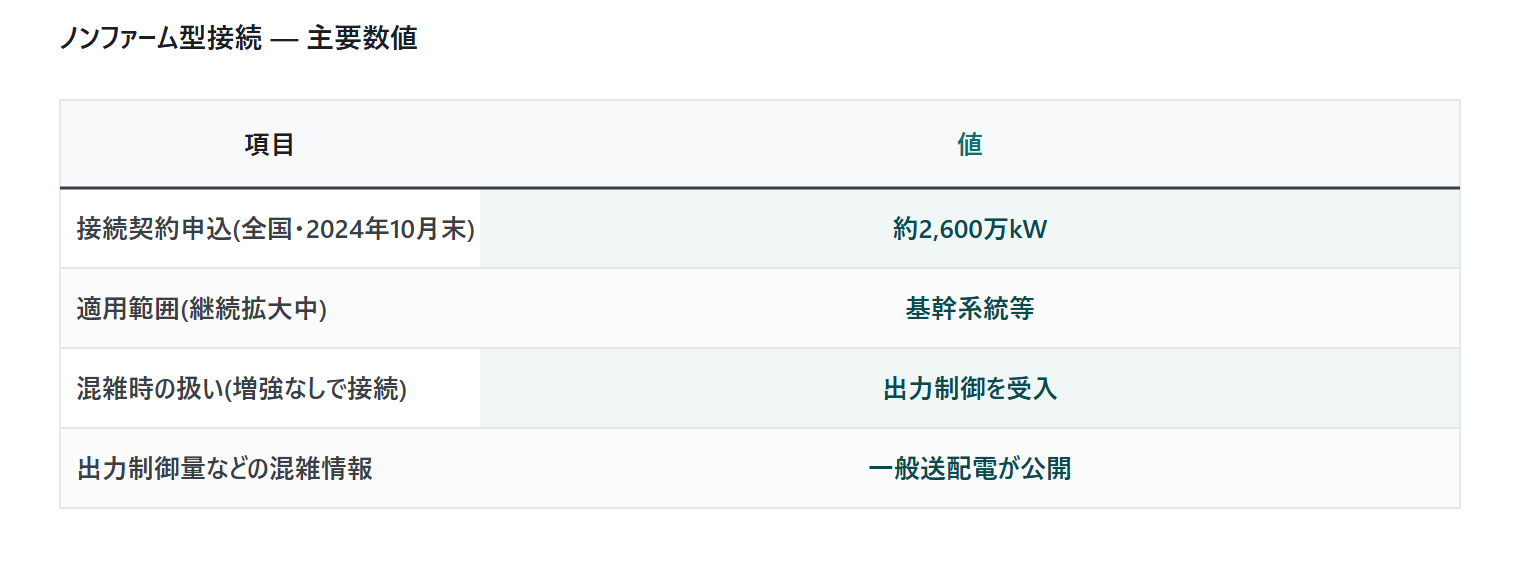1520x588 pixels.
Task: Select the 約2,600万kW value cell
Action: pos(970,229)
